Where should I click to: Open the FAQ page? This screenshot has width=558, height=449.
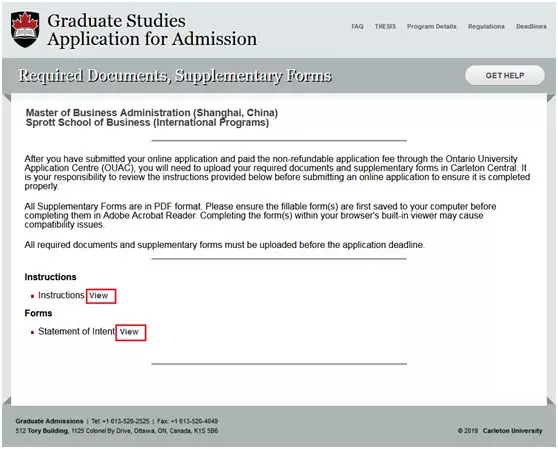click(357, 27)
